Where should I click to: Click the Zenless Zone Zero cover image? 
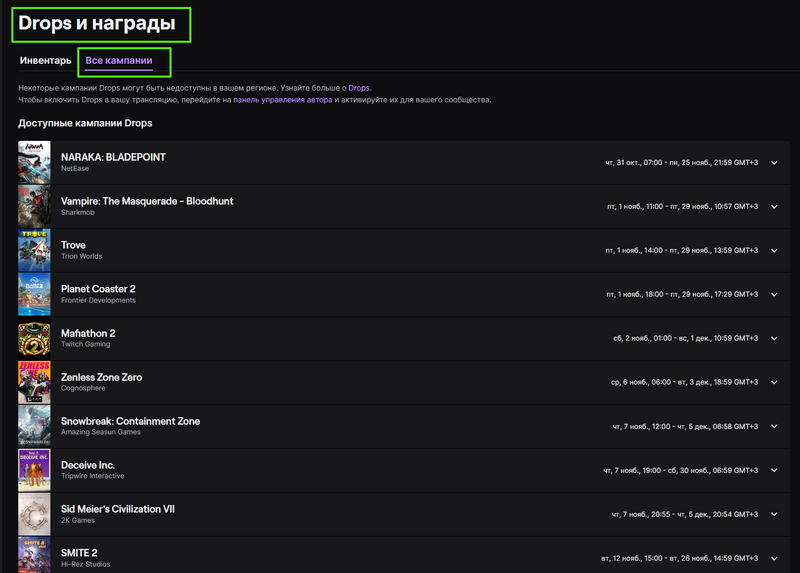click(34, 382)
